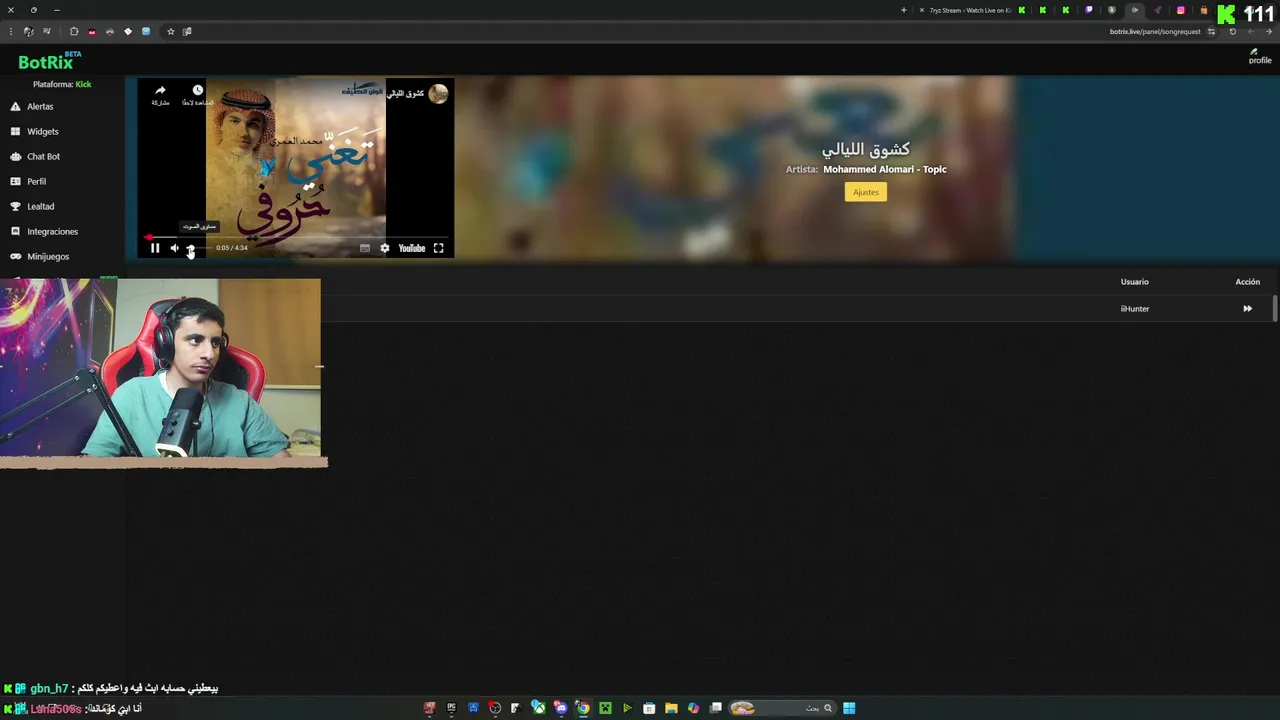The width and height of the screenshot is (1280, 720).
Task: Reload the page
Action: pyautogui.click(x=1233, y=31)
